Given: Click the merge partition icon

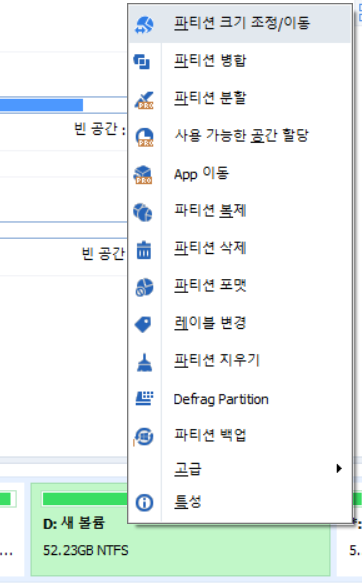Looking at the screenshot, I should (142, 61).
